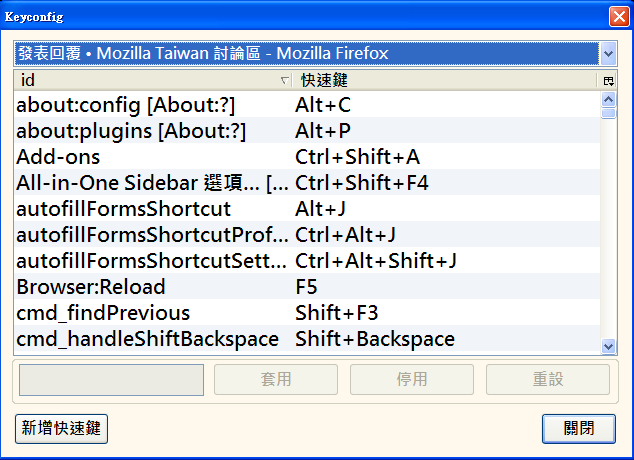Select the about:plugins entry
634x460 pixels.
[150, 130]
